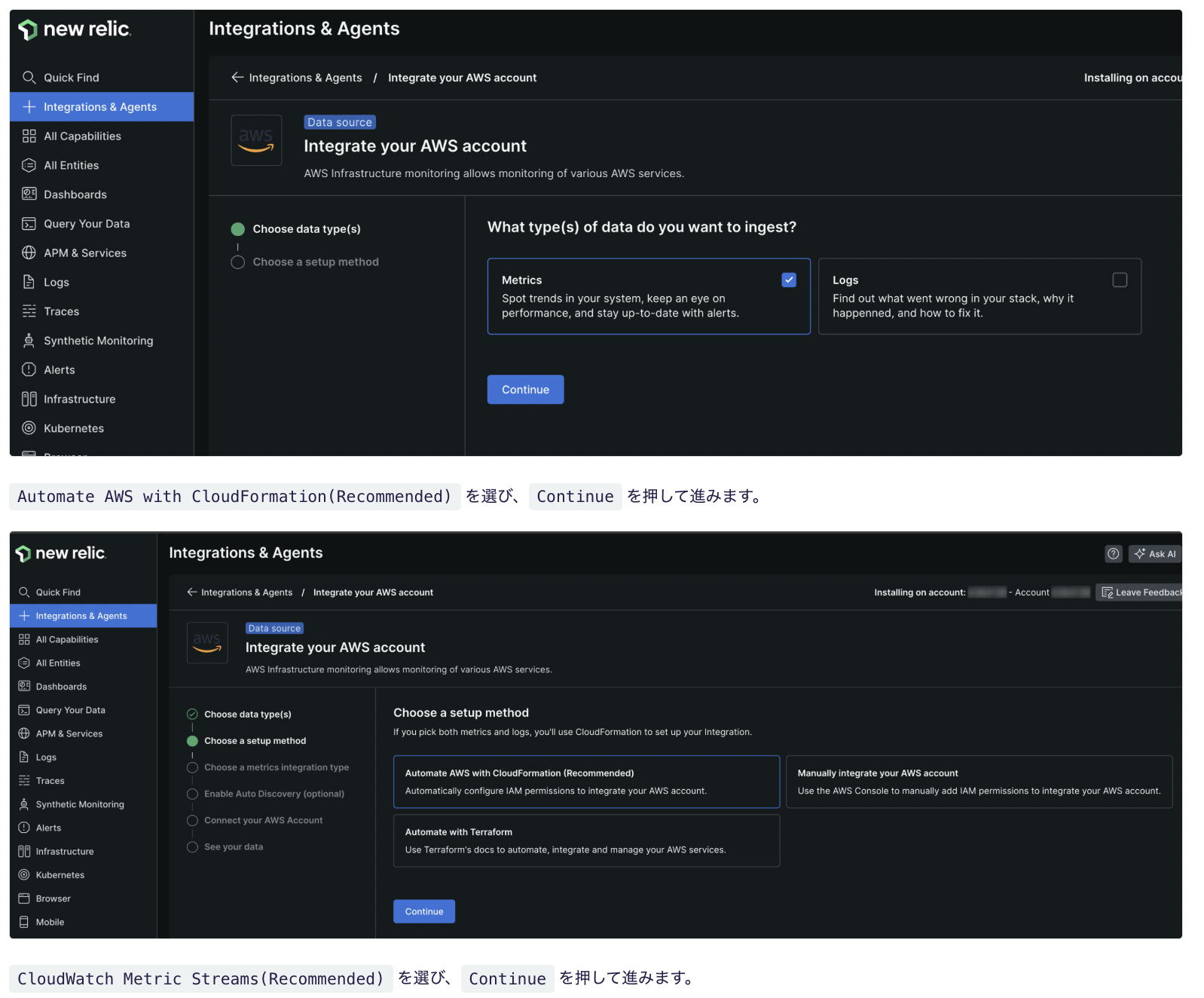1204x998 pixels.
Task: Click the AWS logo tile in bottom screenshot
Action: tap(207, 643)
